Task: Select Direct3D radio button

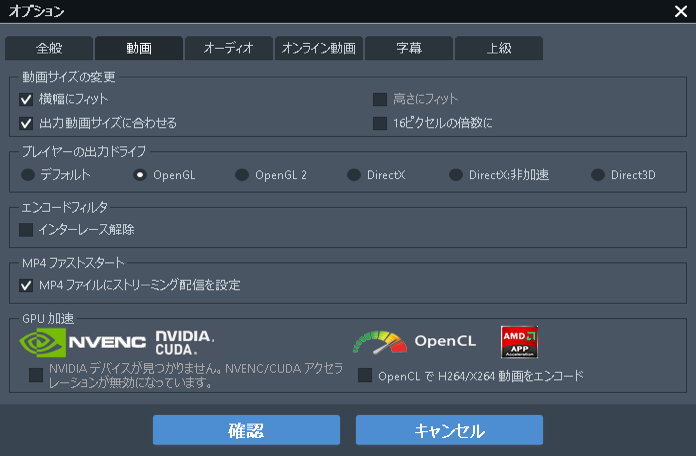Action: coord(598,175)
